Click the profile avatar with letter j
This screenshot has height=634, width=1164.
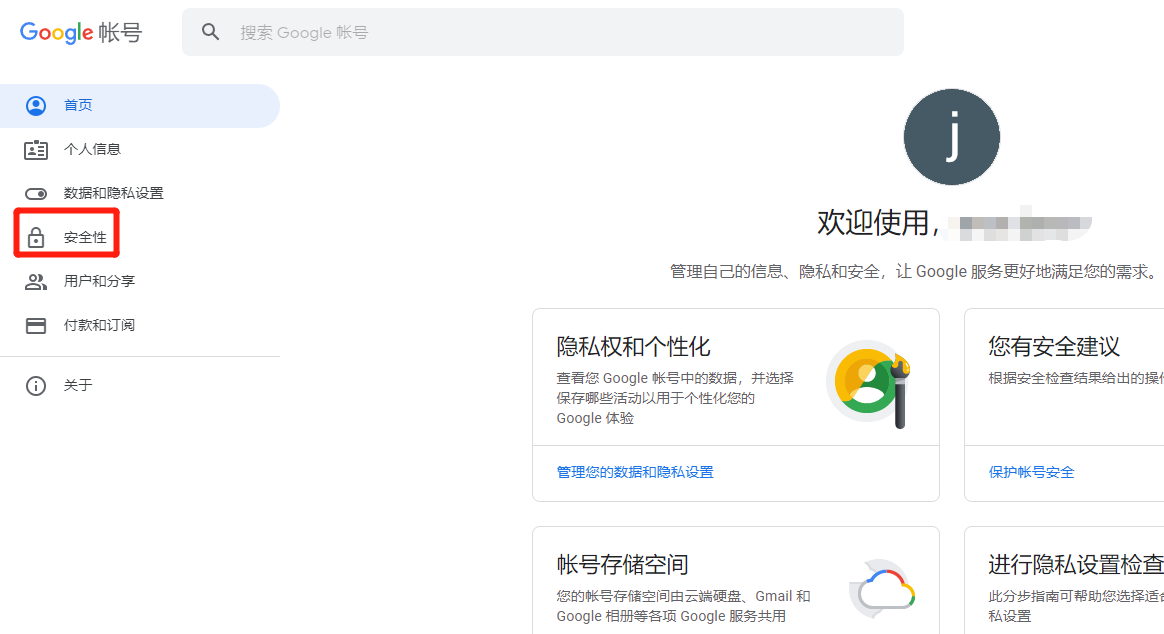click(x=952, y=137)
